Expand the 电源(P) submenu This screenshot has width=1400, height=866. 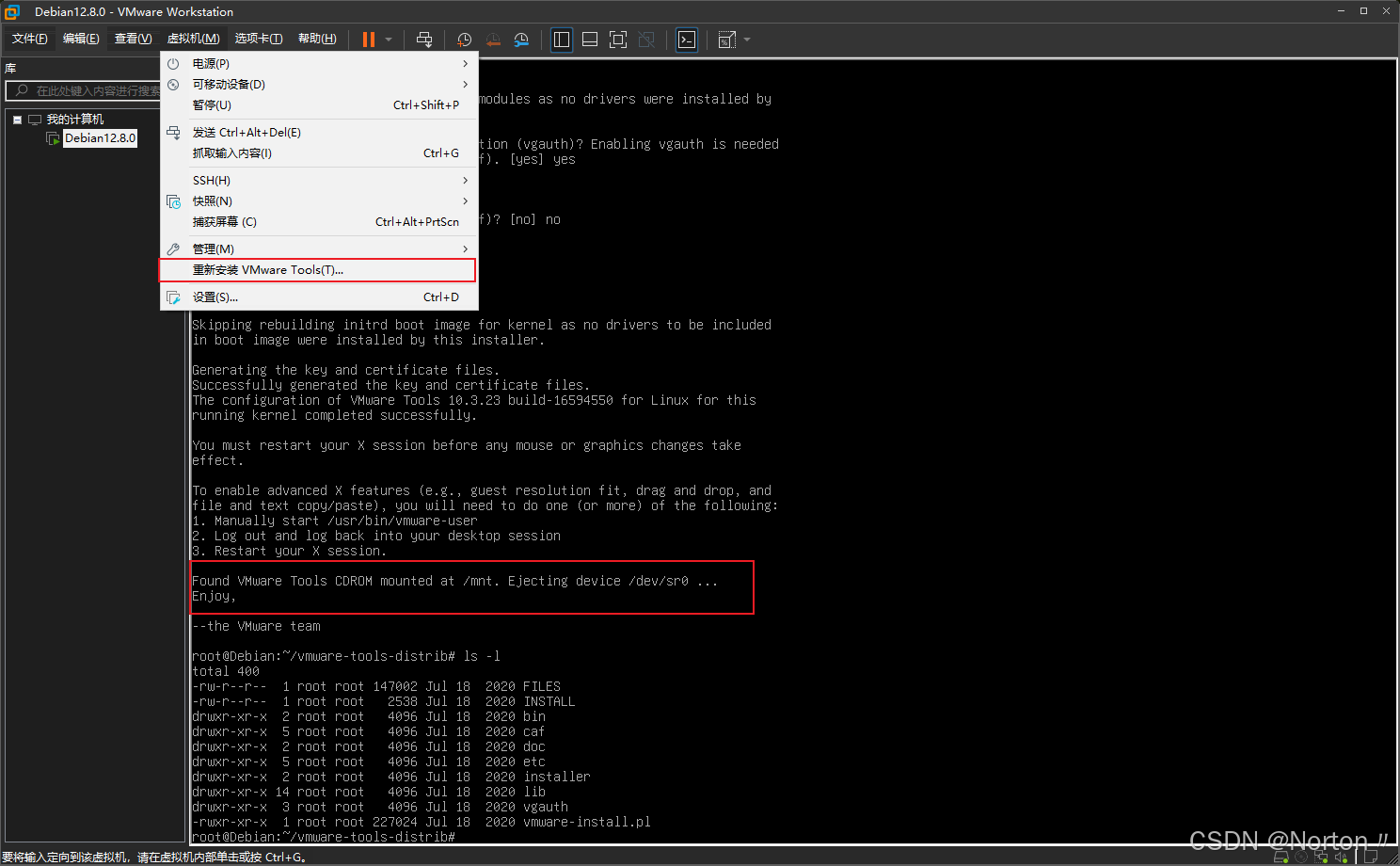pos(209,63)
